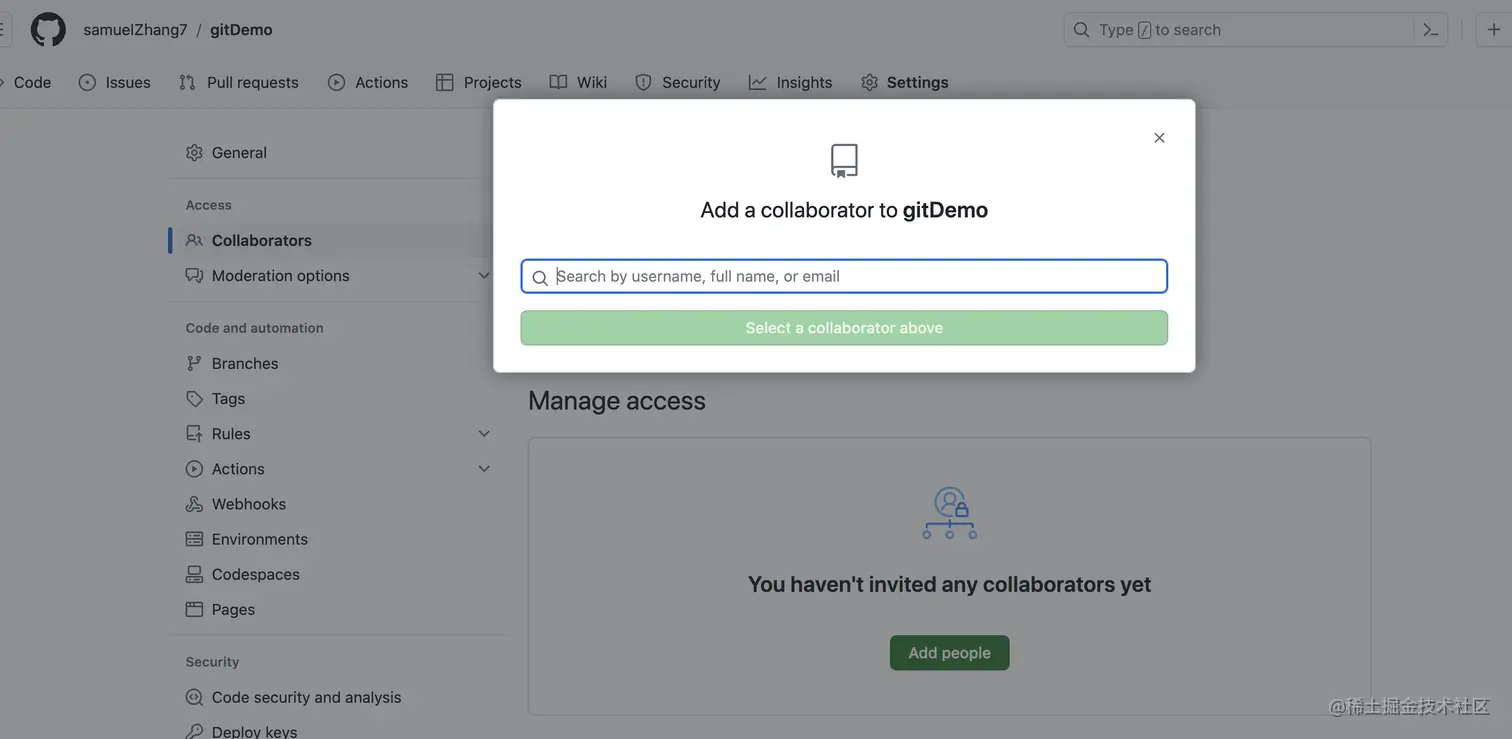Open Code security and analysis page
Image resolution: width=1512 pixels, height=739 pixels.
pyautogui.click(x=306, y=697)
